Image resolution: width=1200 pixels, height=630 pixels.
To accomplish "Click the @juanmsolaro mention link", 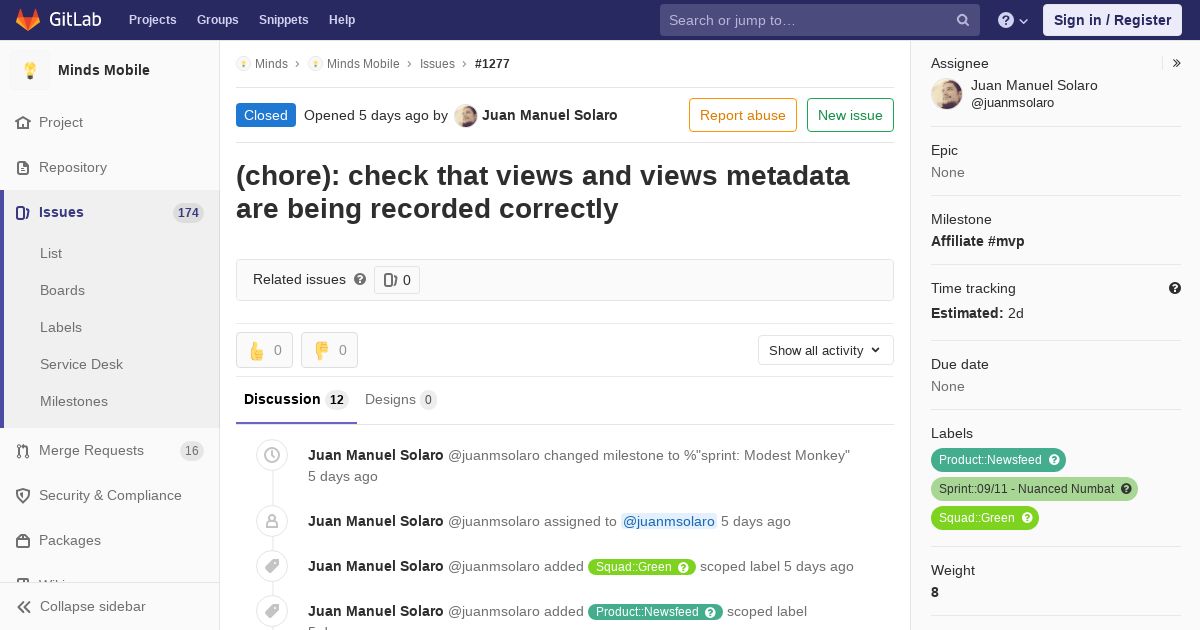I will click(x=669, y=521).
